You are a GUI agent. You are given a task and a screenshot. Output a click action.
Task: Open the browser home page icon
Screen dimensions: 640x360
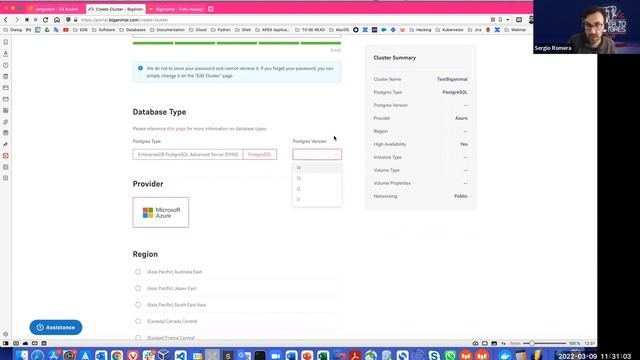tap(57, 20)
